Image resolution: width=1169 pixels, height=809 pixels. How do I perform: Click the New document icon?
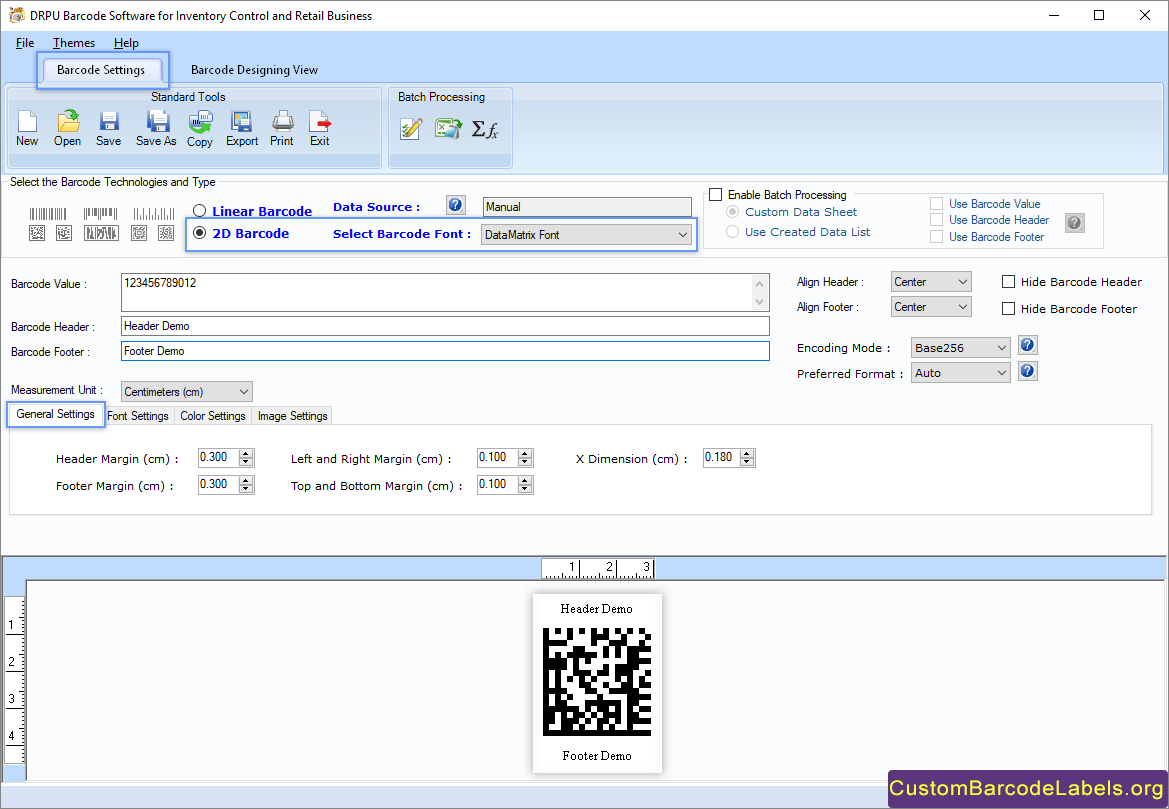(27, 122)
